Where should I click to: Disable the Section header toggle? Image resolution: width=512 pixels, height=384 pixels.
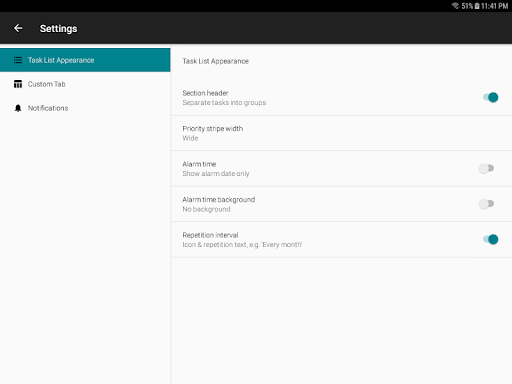click(490, 97)
